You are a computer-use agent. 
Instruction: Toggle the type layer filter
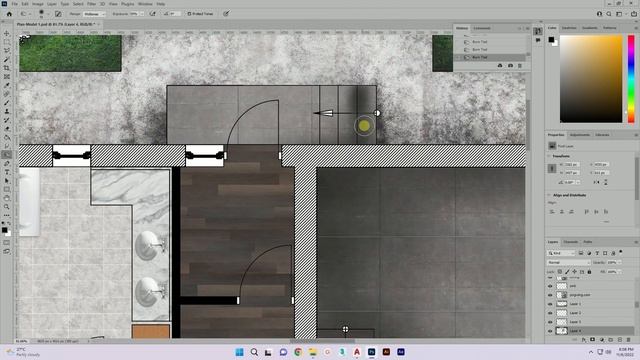[x=597, y=253]
